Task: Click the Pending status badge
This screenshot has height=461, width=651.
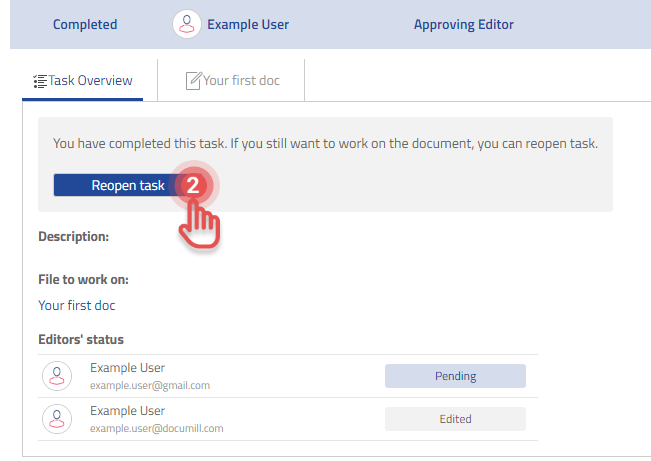Action: point(455,376)
